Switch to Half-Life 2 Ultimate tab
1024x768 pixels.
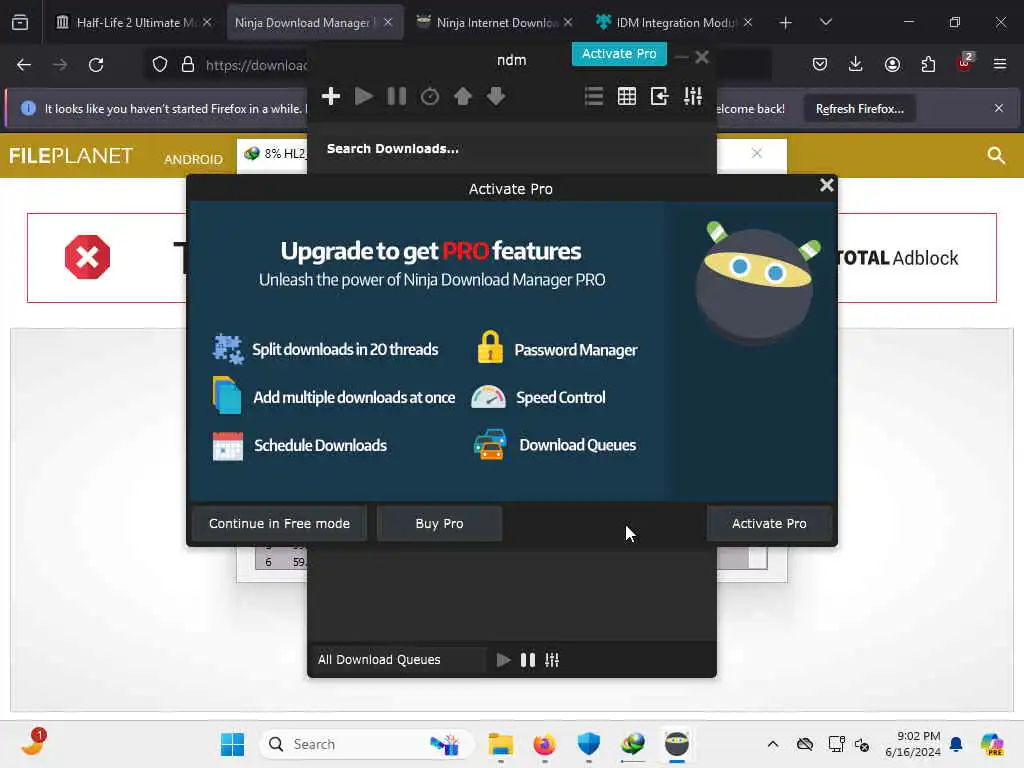[133, 22]
